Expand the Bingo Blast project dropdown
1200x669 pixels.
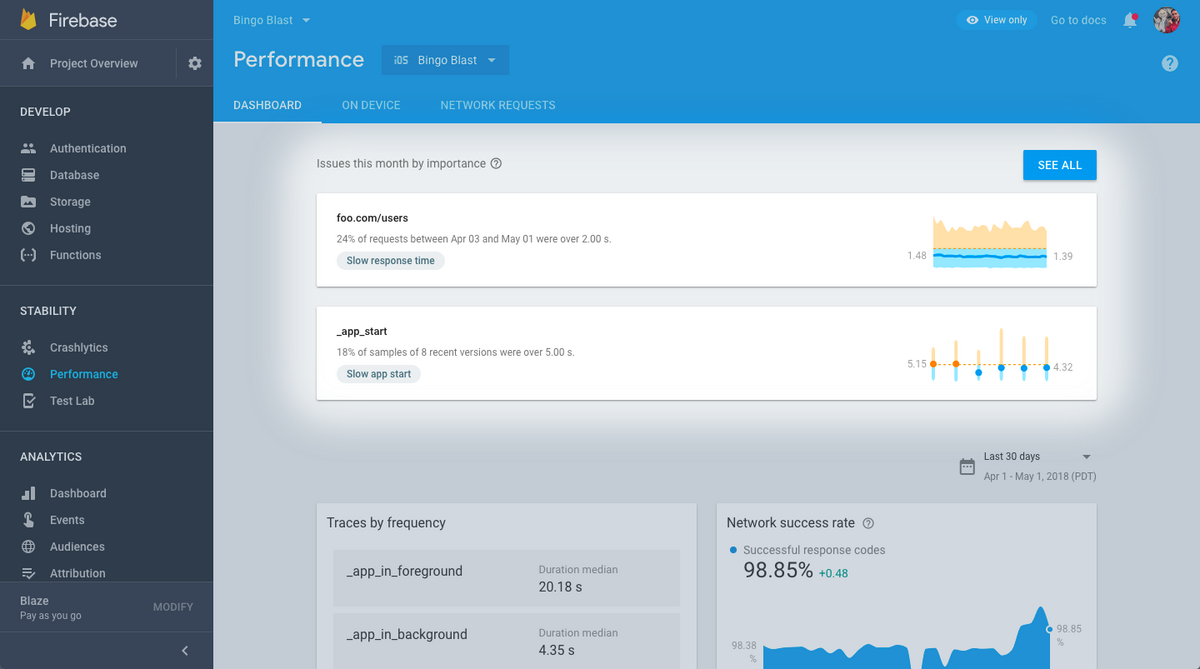(272, 20)
